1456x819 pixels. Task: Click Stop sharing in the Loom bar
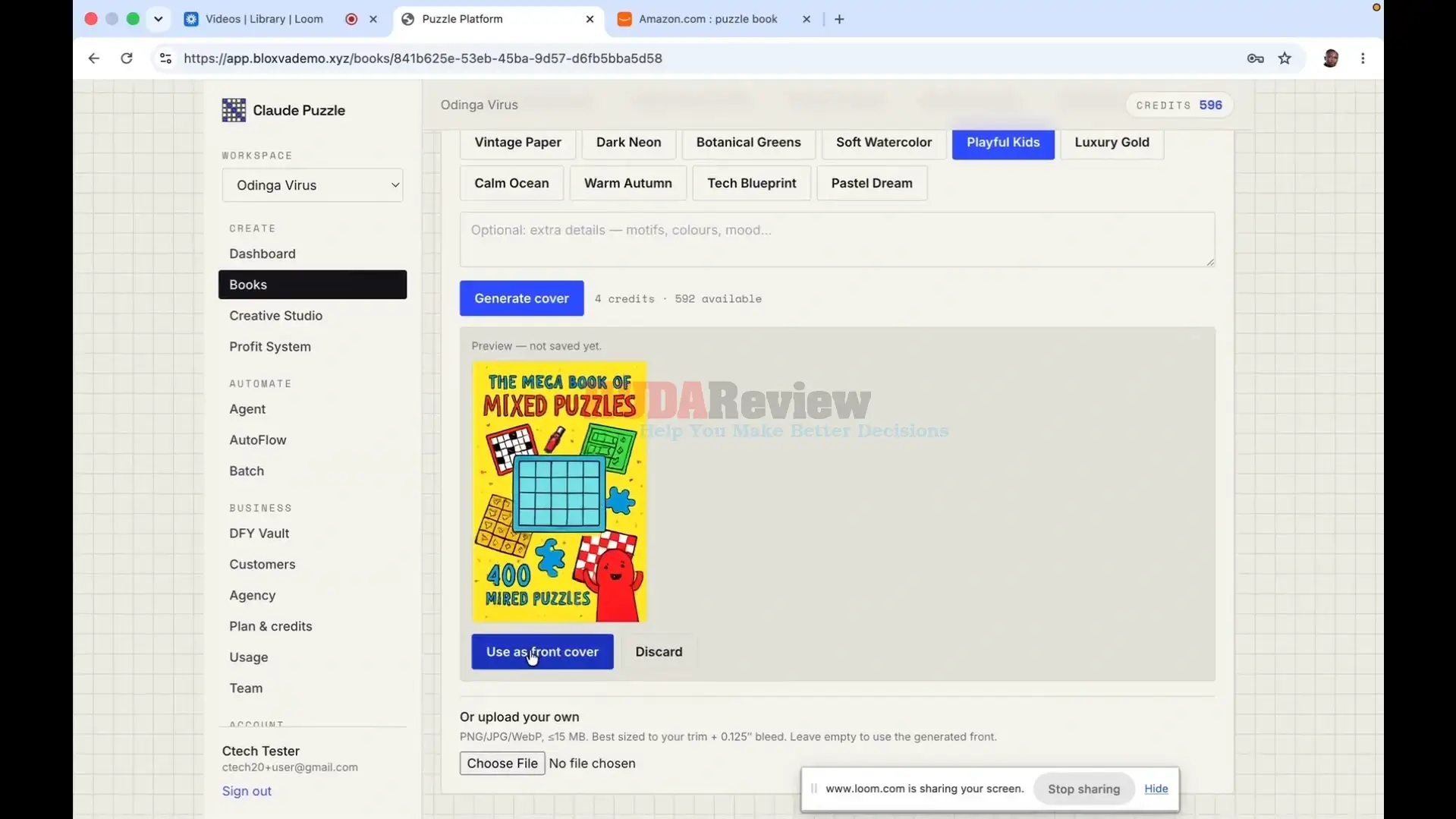coord(1083,789)
